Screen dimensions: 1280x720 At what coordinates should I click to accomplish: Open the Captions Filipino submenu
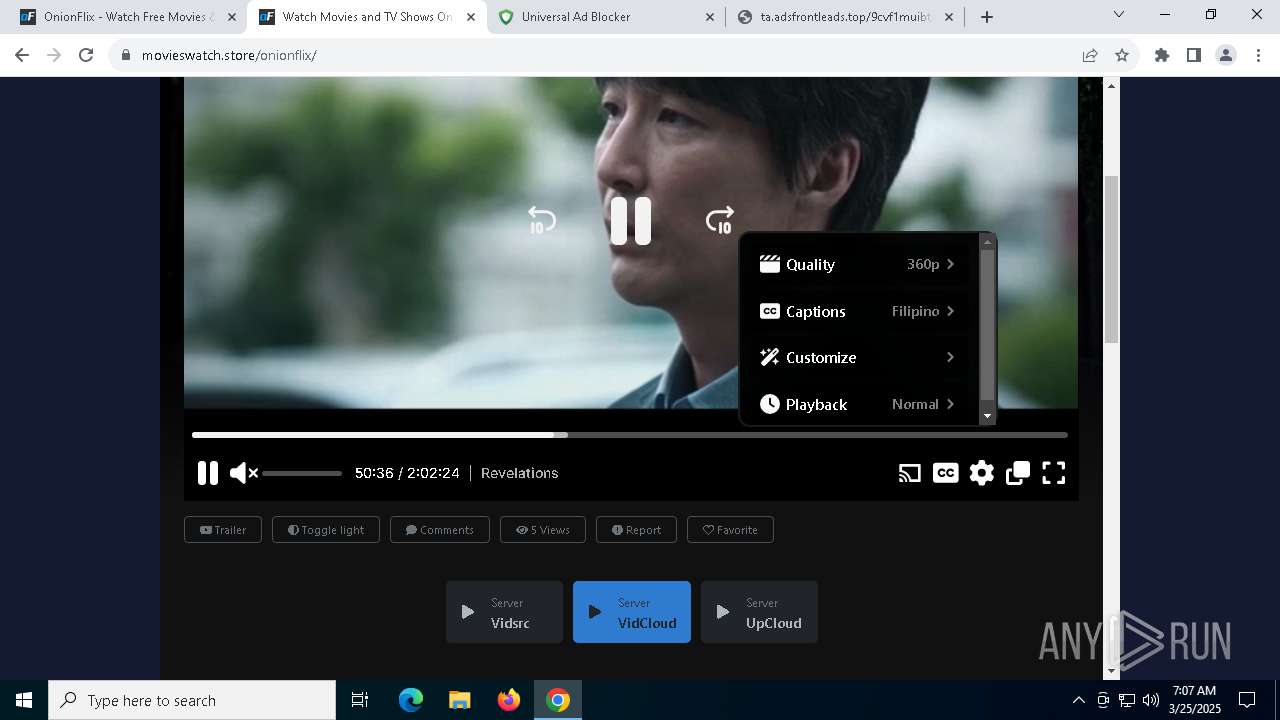click(x=858, y=311)
